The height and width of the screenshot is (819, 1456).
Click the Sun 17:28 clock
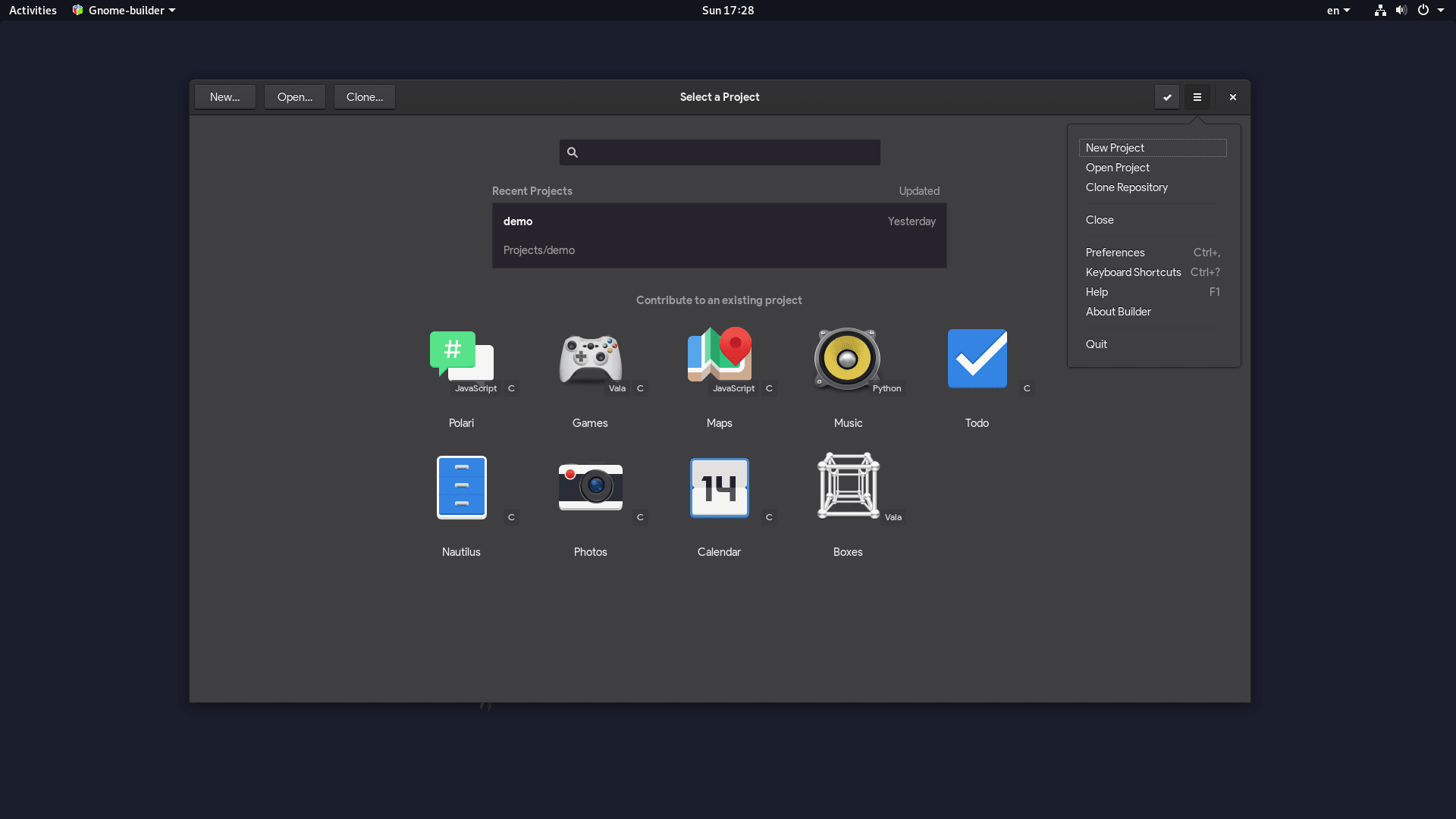click(x=727, y=11)
